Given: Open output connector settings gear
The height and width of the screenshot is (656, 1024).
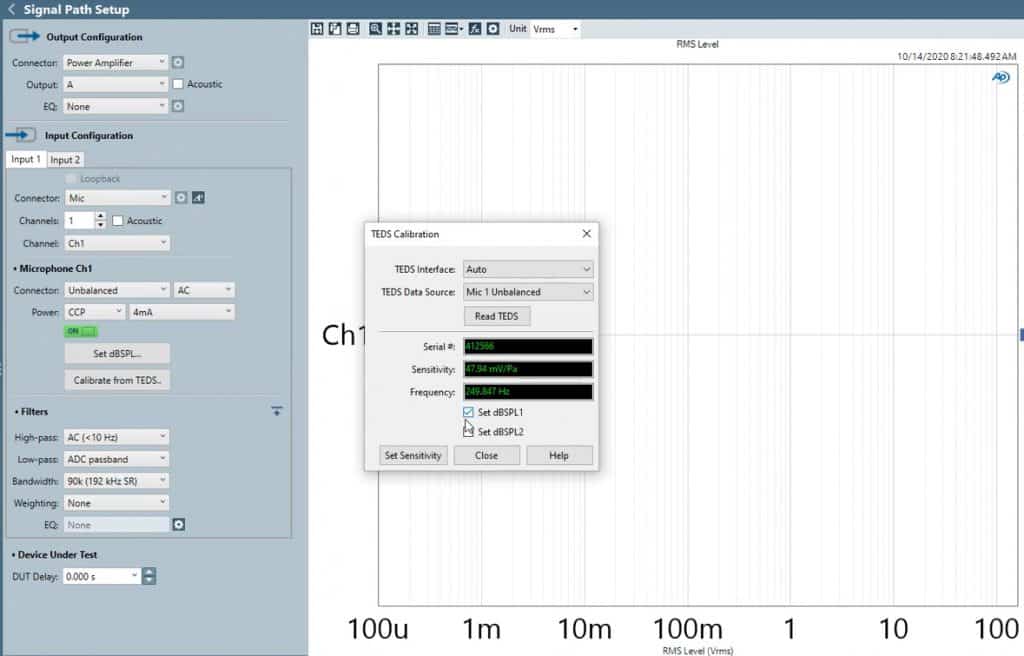Looking at the screenshot, I should (178, 62).
